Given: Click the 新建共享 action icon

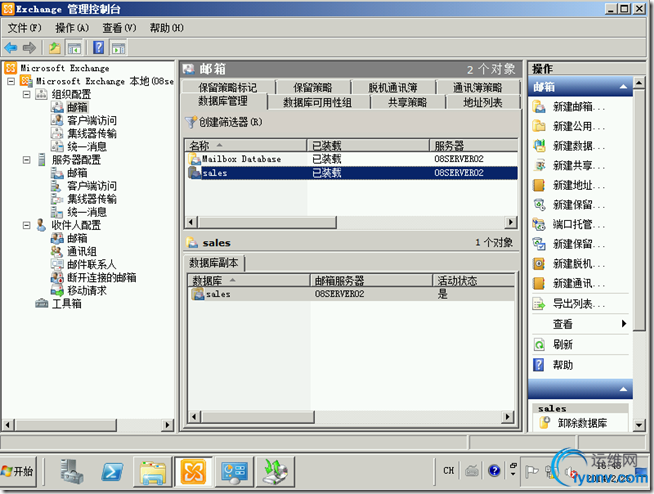Looking at the screenshot, I should coord(539,166).
